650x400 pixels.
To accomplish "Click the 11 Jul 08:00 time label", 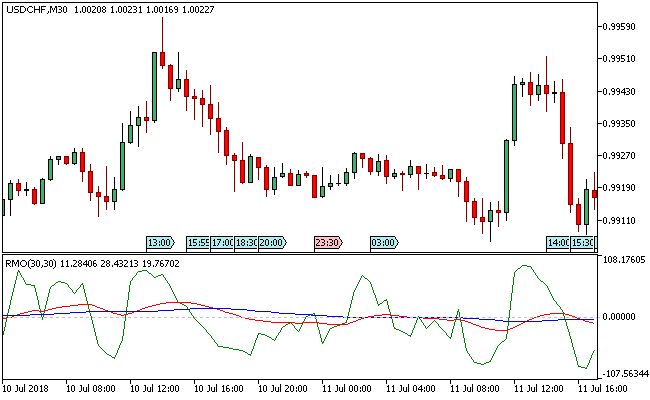I will (478, 387).
